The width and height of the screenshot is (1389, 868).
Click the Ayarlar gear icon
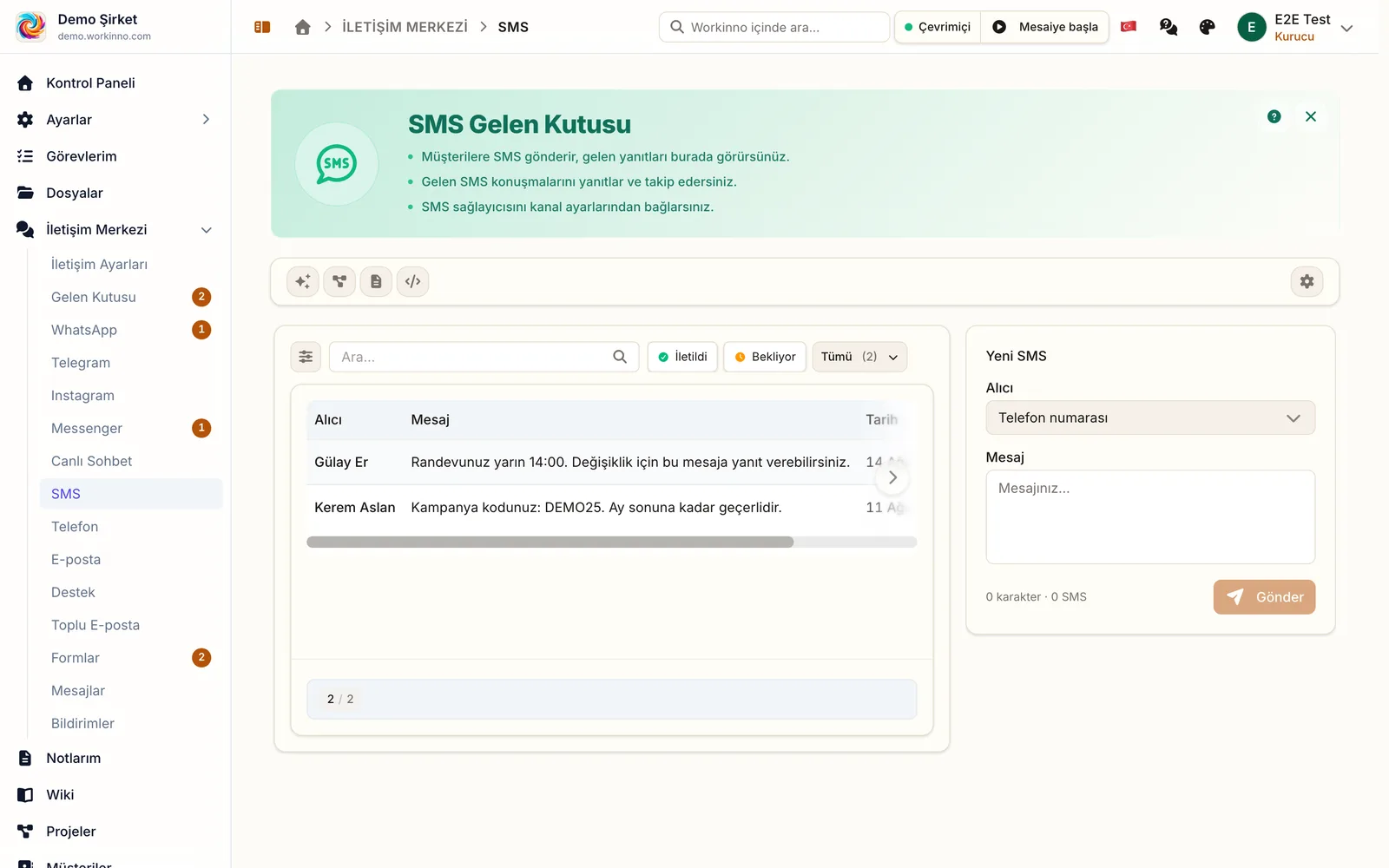[x=25, y=120]
